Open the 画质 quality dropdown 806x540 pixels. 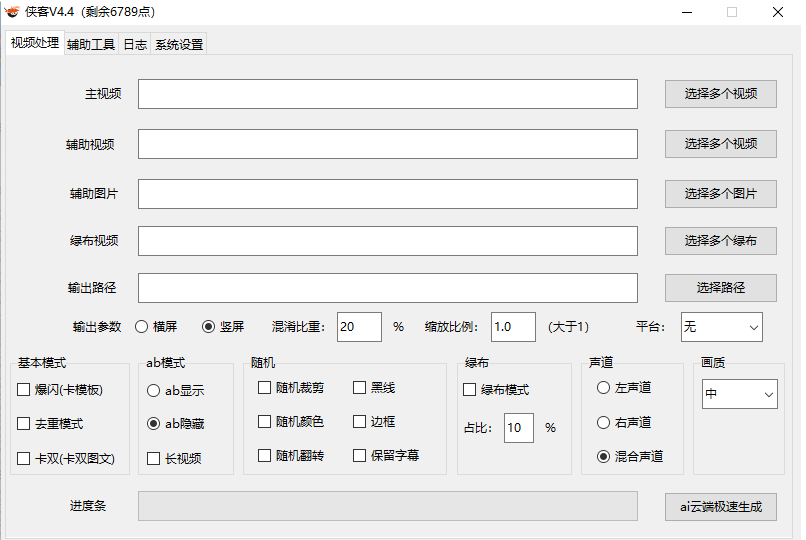click(x=739, y=394)
